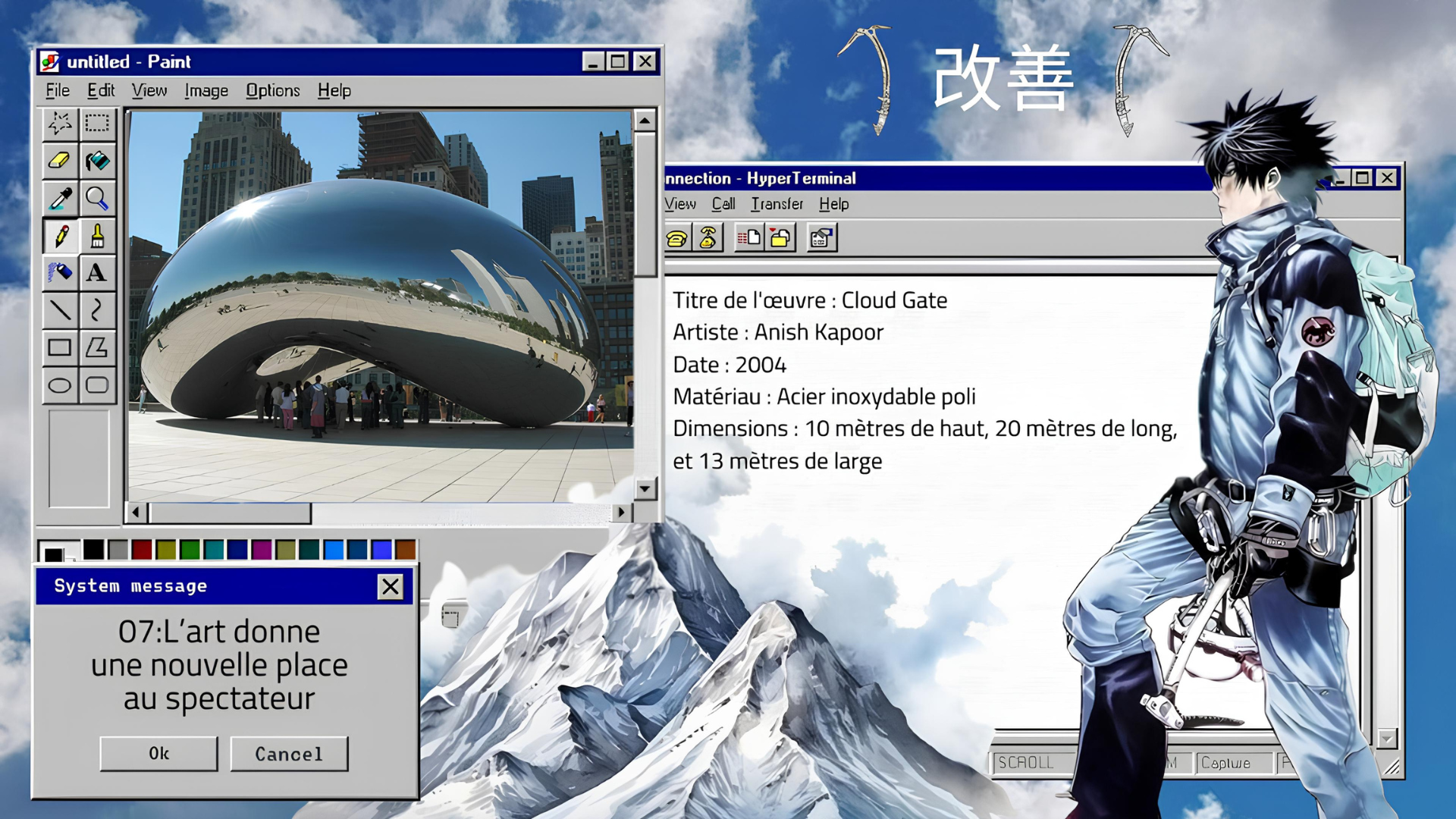
Task: Click Paint's vertical scrollbar up arrow
Action: (x=645, y=121)
